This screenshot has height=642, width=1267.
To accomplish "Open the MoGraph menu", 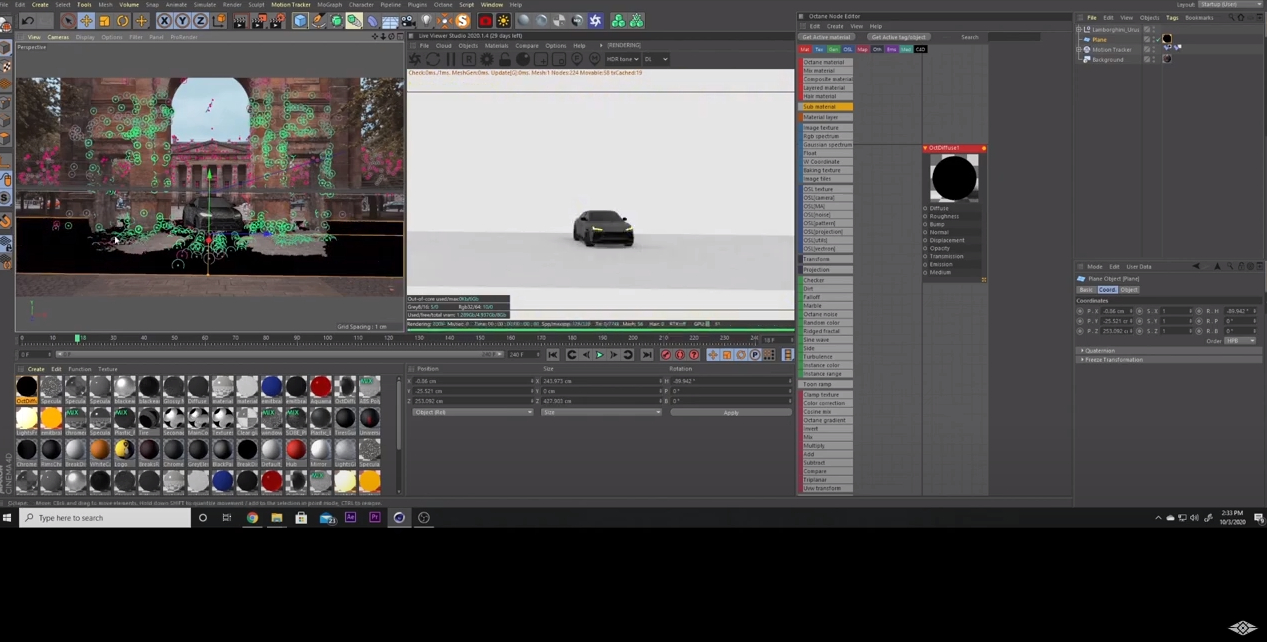I will coord(329,4).
